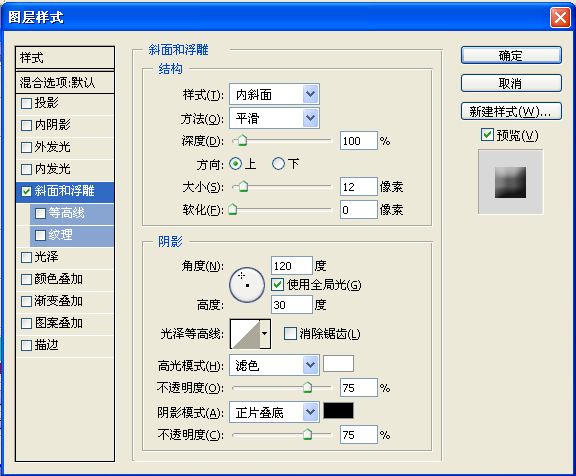Screen dimensions: 576x476
Task: Select the 下 direction radio button
Action: (x=278, y=164)
